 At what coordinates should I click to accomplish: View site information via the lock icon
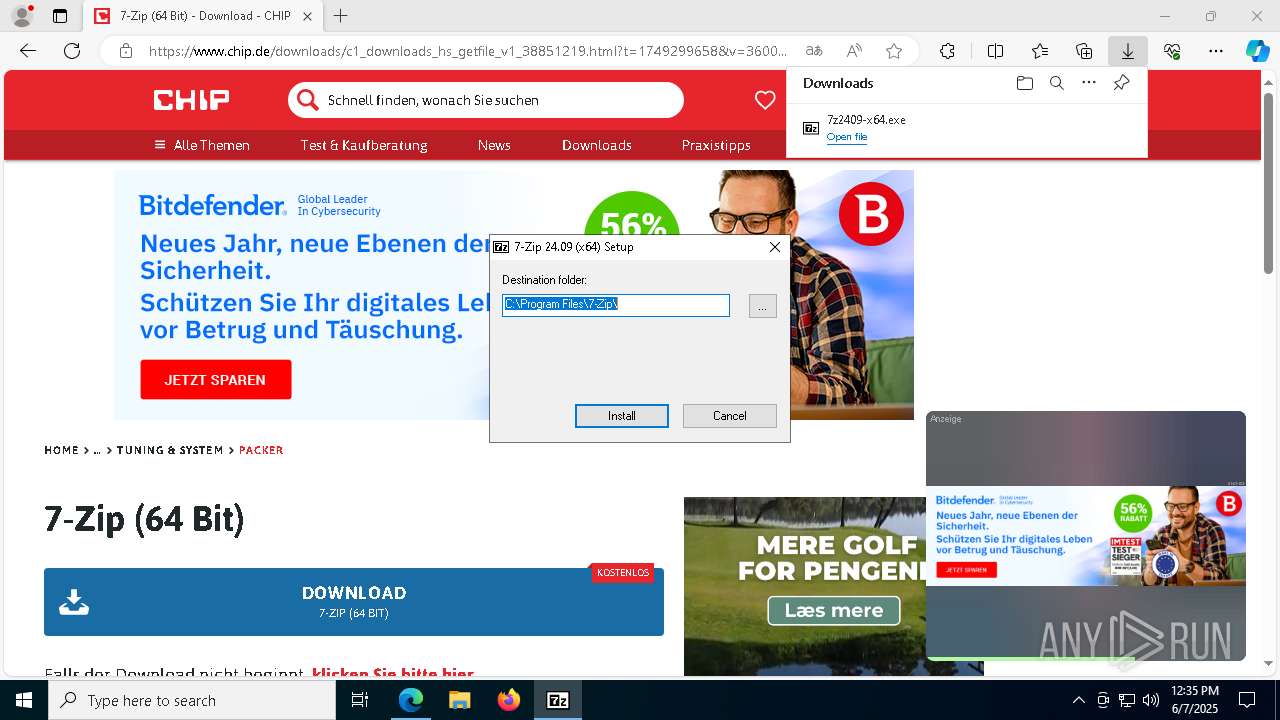coord(126,51)
